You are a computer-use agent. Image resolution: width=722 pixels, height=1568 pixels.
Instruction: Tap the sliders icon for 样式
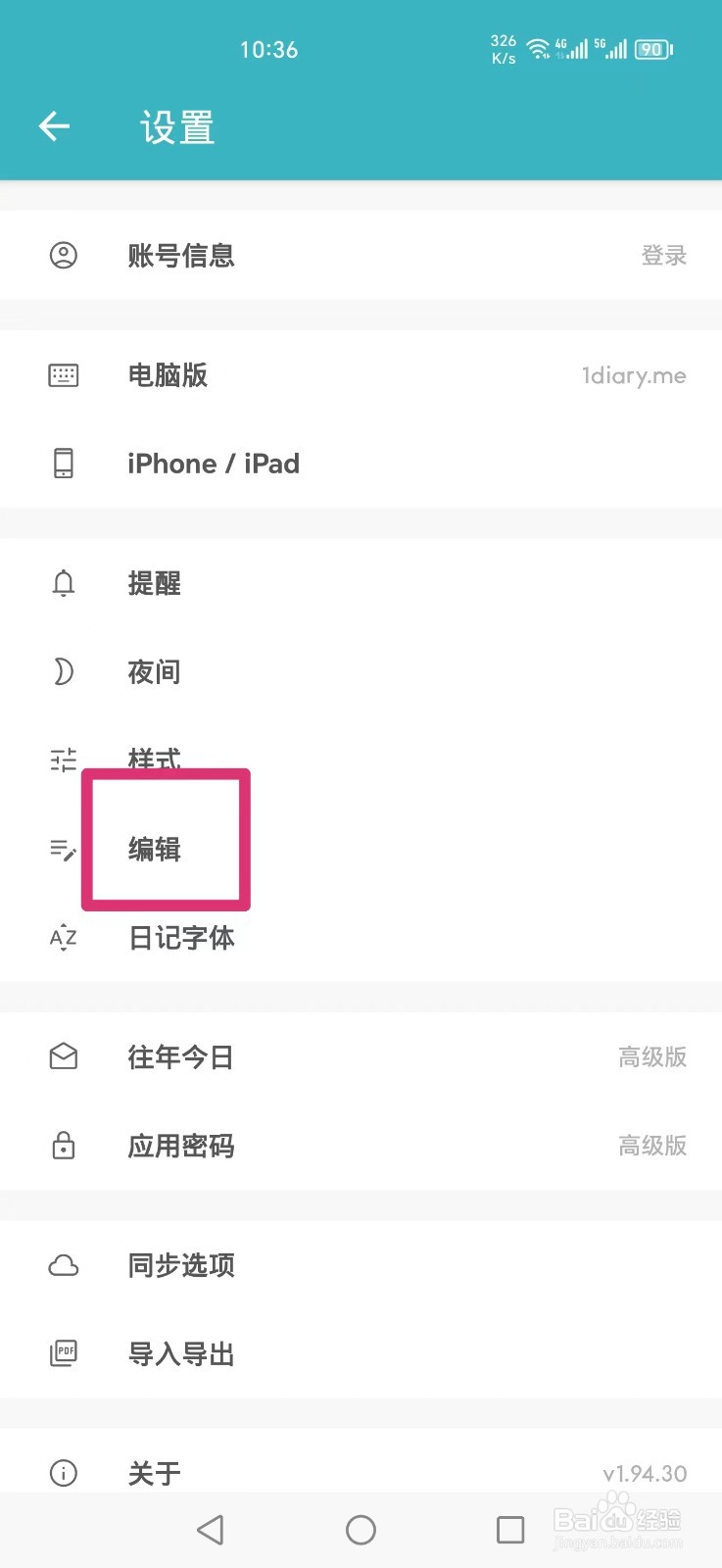click(x=64, y=759)
